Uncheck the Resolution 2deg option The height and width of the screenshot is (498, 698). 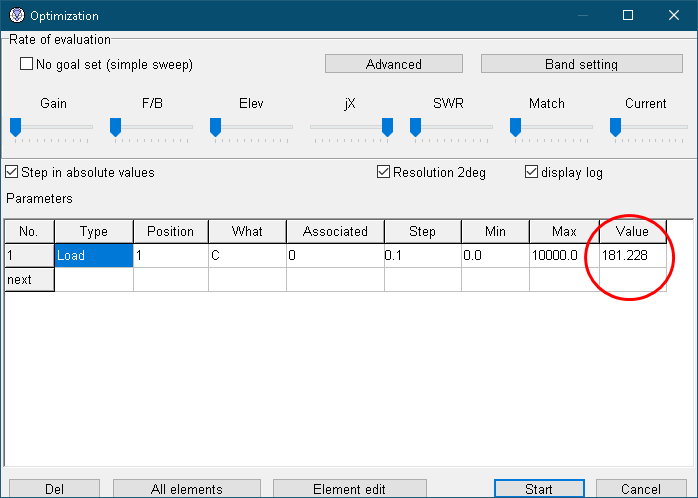click(383, 172)
